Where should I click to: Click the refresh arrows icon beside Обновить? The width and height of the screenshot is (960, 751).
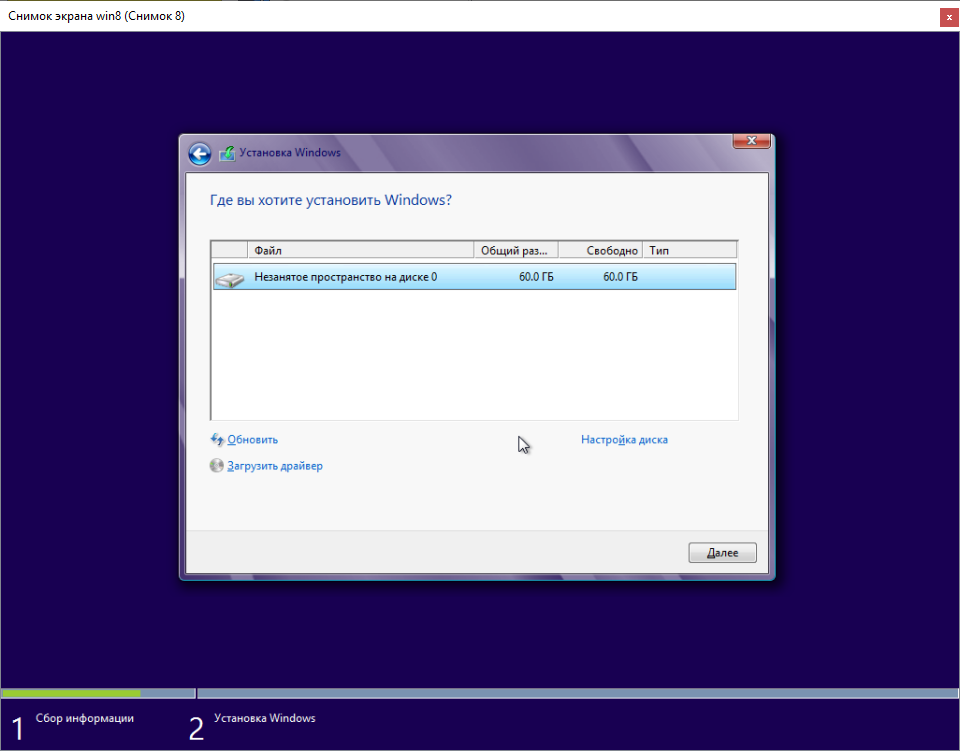tap(217, 439)
